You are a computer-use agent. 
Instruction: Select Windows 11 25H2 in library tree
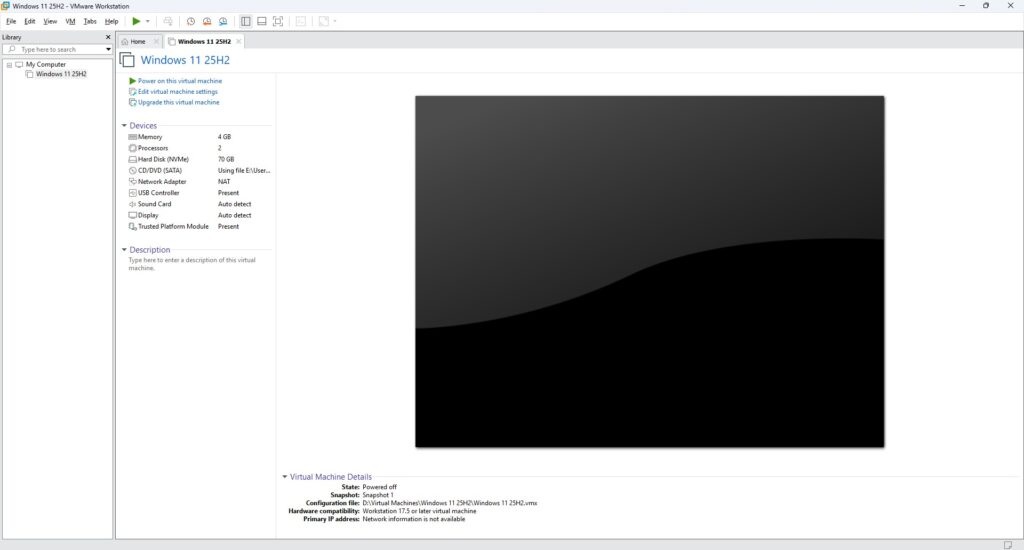(61, 74)
